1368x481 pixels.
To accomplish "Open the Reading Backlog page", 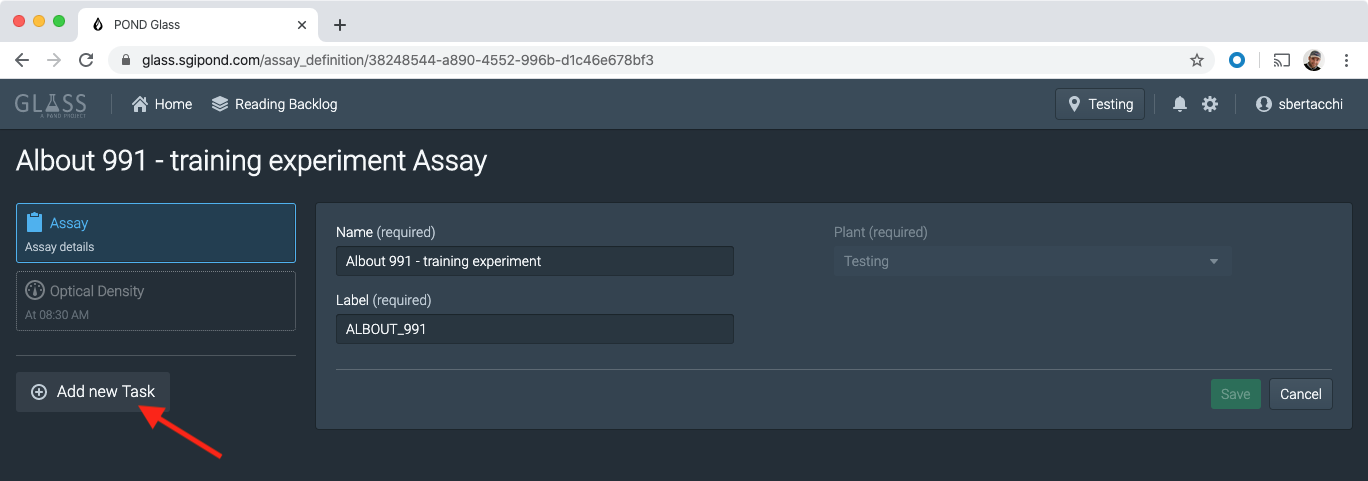I will tap(274, 104).
